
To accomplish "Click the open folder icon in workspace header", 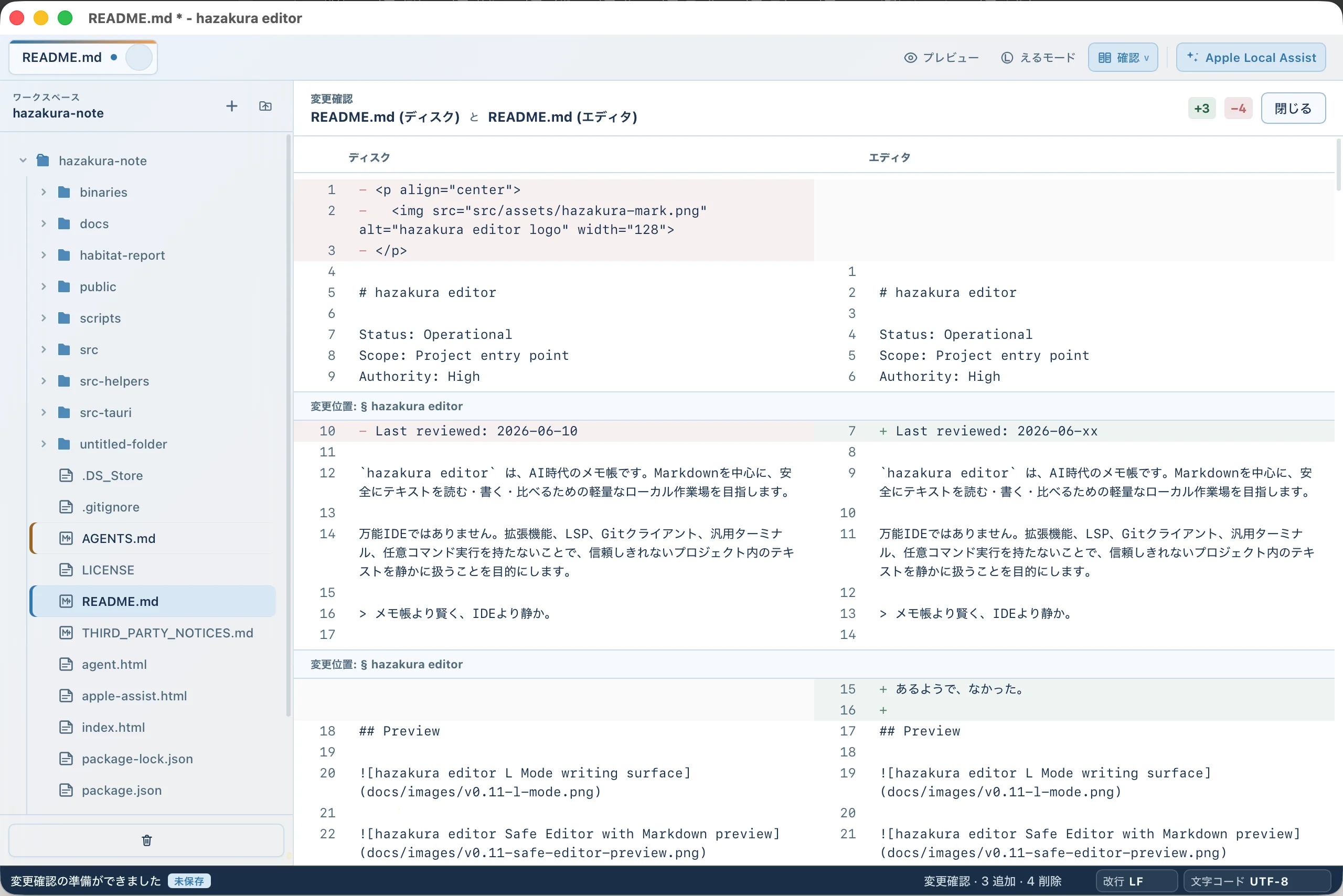I will (265, 106).
